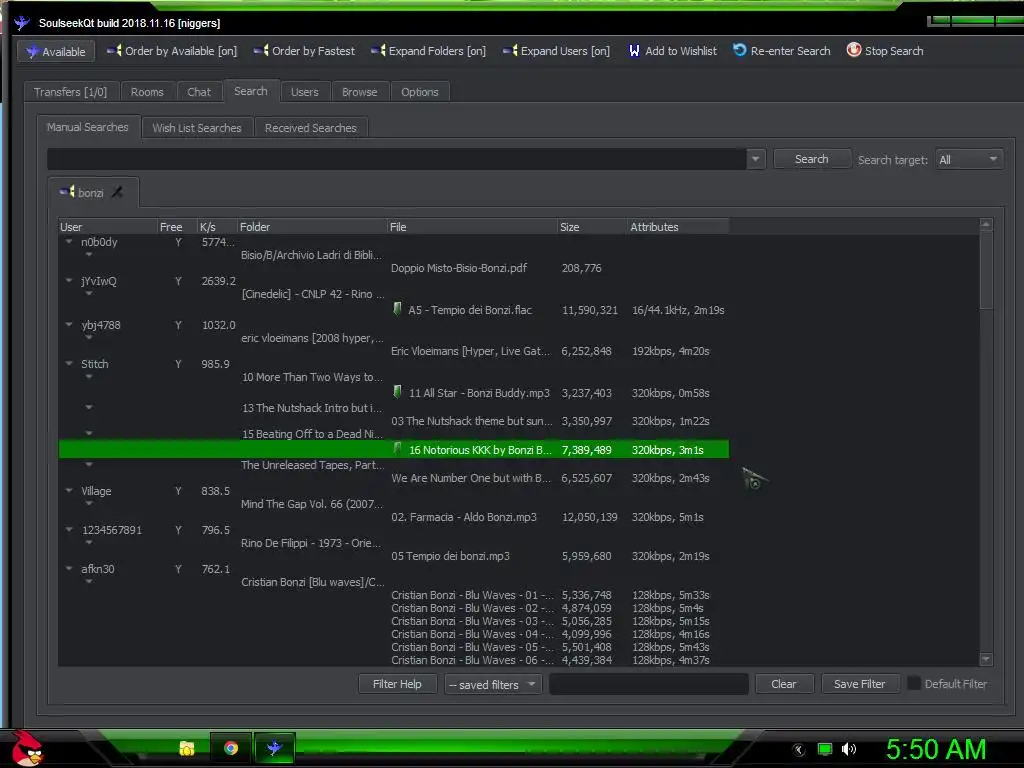
Task: Select file 05 Tempio dei bonzi.mp3
Action: pos(450,556)
